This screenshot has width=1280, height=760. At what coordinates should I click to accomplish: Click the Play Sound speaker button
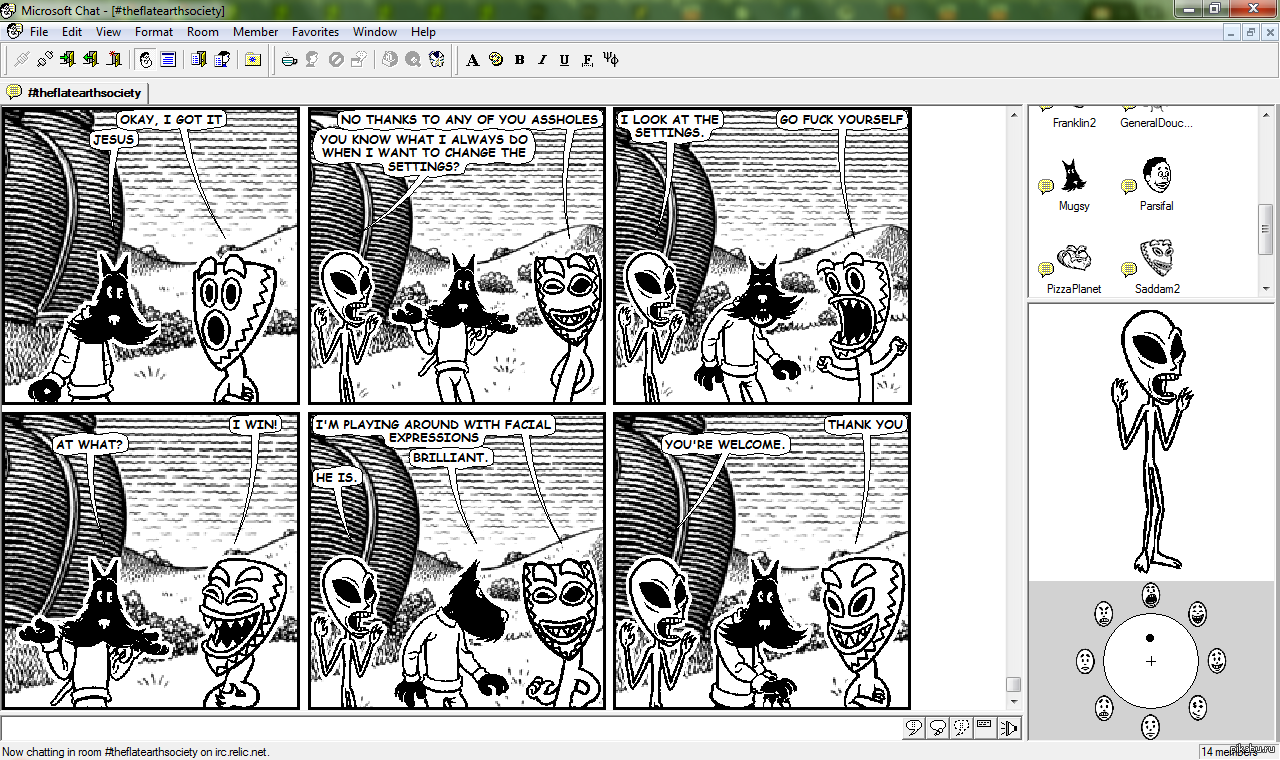click(1009, 728)
